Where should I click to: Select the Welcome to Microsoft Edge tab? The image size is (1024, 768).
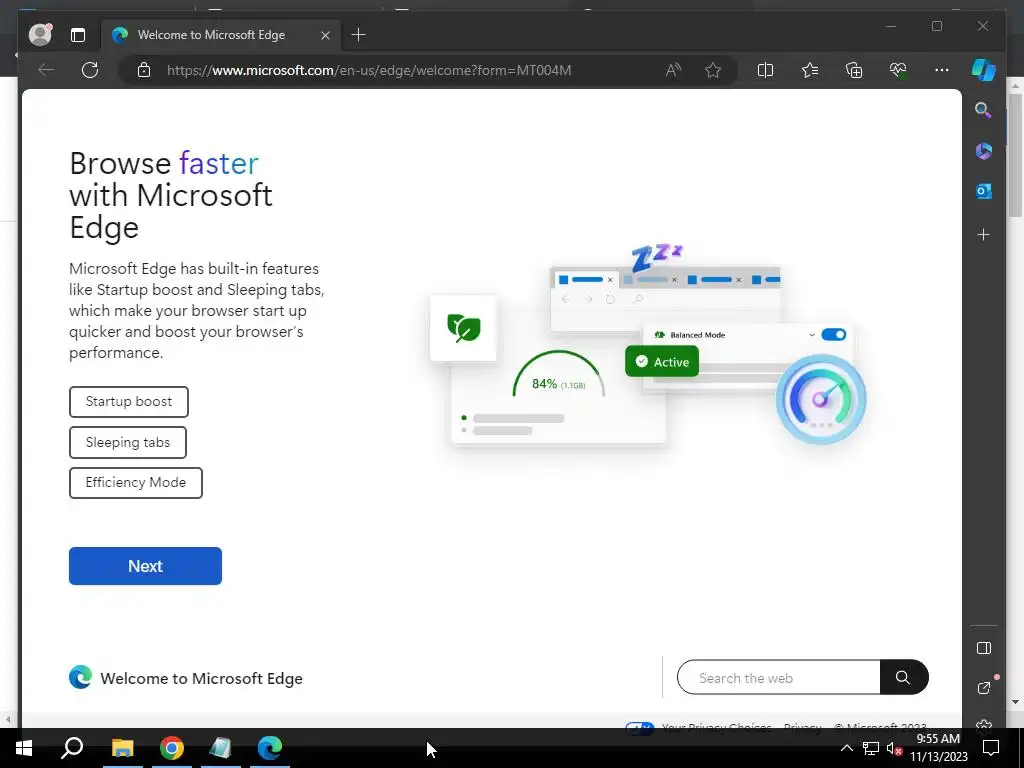point(221,35)
